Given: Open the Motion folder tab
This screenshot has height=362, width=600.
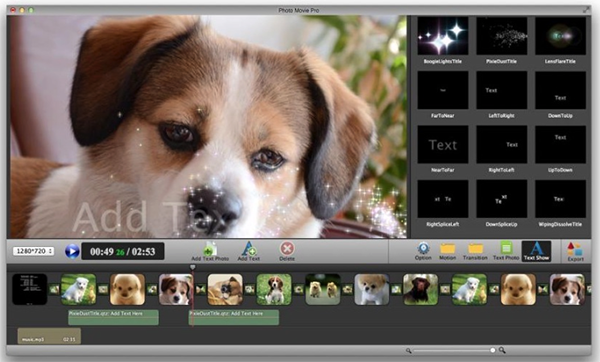Looking at the screenshot, I should coord(447,249).
